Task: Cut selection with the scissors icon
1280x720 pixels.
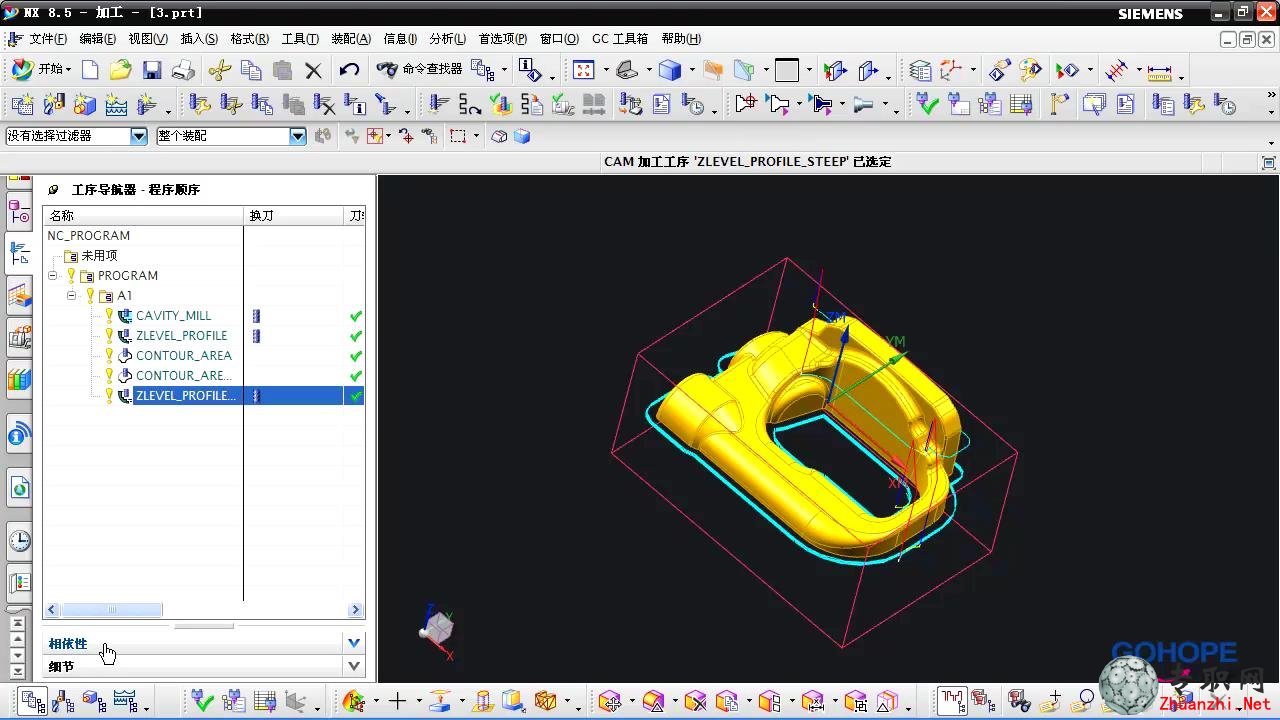Action: tap(220, 70)
